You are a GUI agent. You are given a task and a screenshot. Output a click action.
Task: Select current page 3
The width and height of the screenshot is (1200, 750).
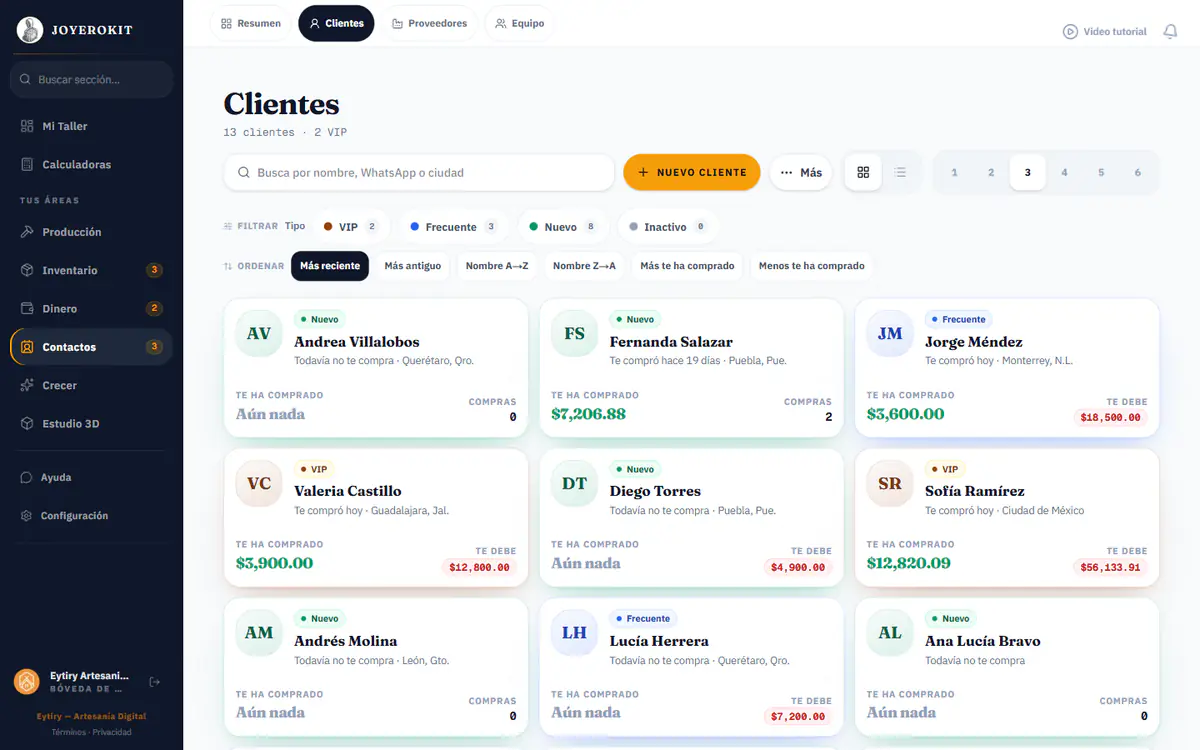1027,173
